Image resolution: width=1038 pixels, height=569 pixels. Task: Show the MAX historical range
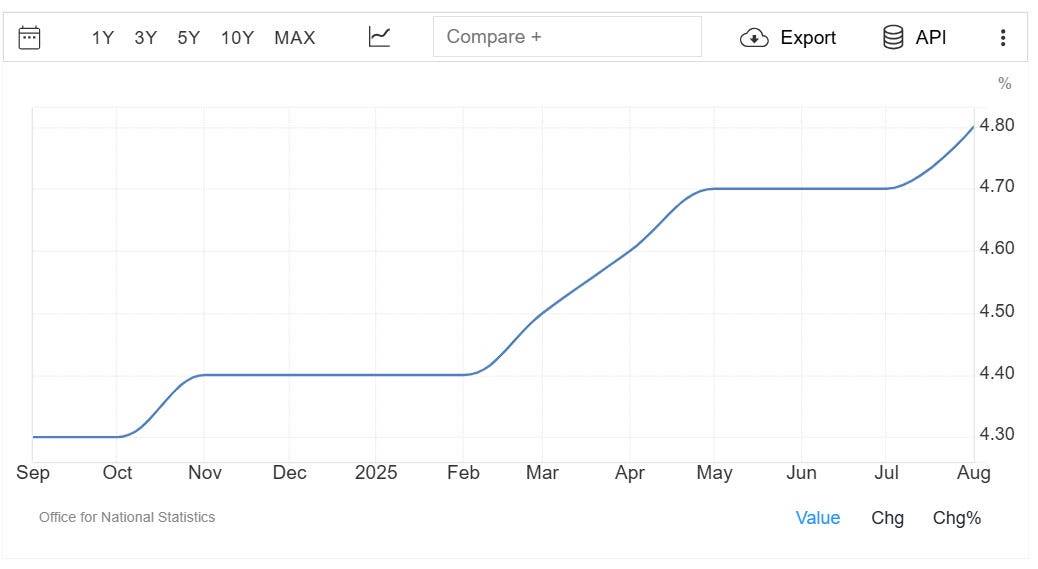click(x=295, y=38)
